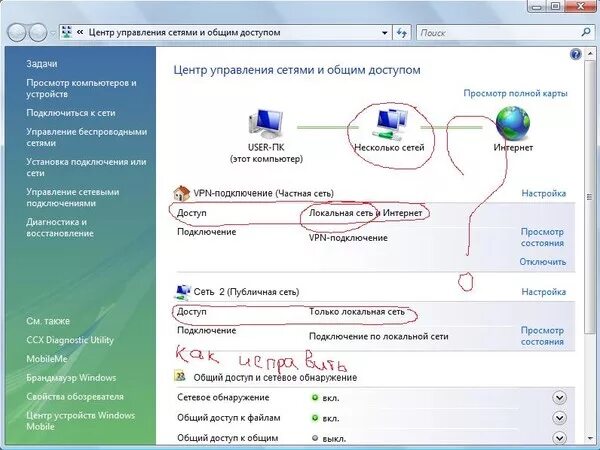Open Подключиться к сети task
The height and width of the screenshot is (450, 600).
coord(71,113)
